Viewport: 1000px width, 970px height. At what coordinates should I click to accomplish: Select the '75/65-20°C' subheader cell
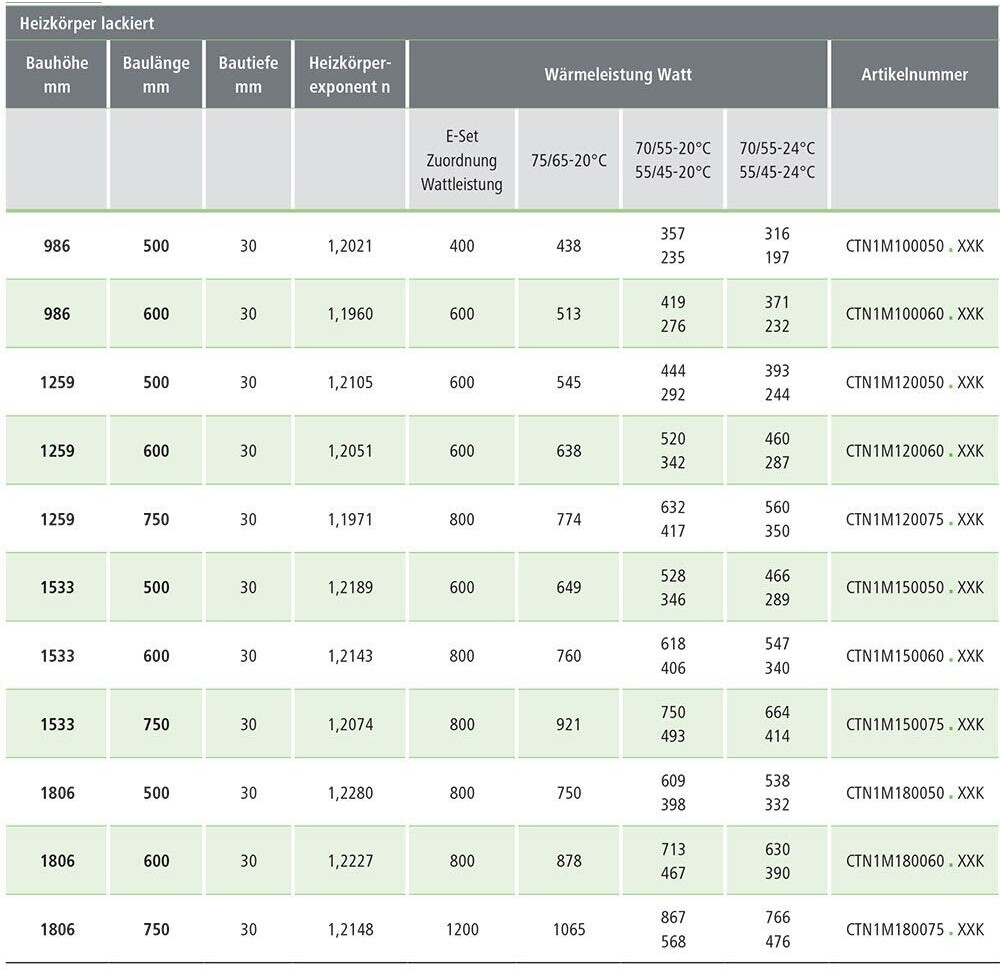pyautogui.click(x=568, y=160)
